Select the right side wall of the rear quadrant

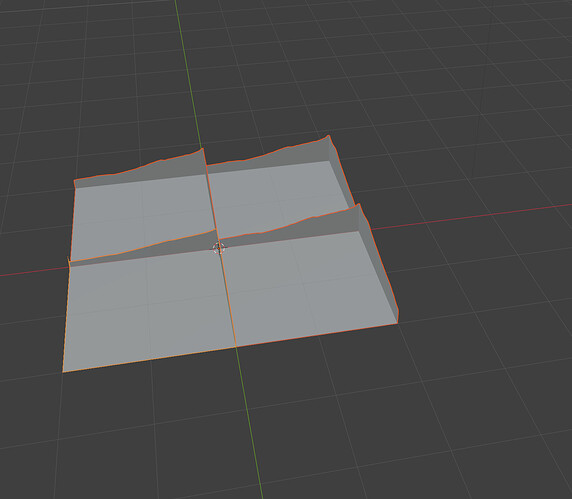click(x=341, y=171)
